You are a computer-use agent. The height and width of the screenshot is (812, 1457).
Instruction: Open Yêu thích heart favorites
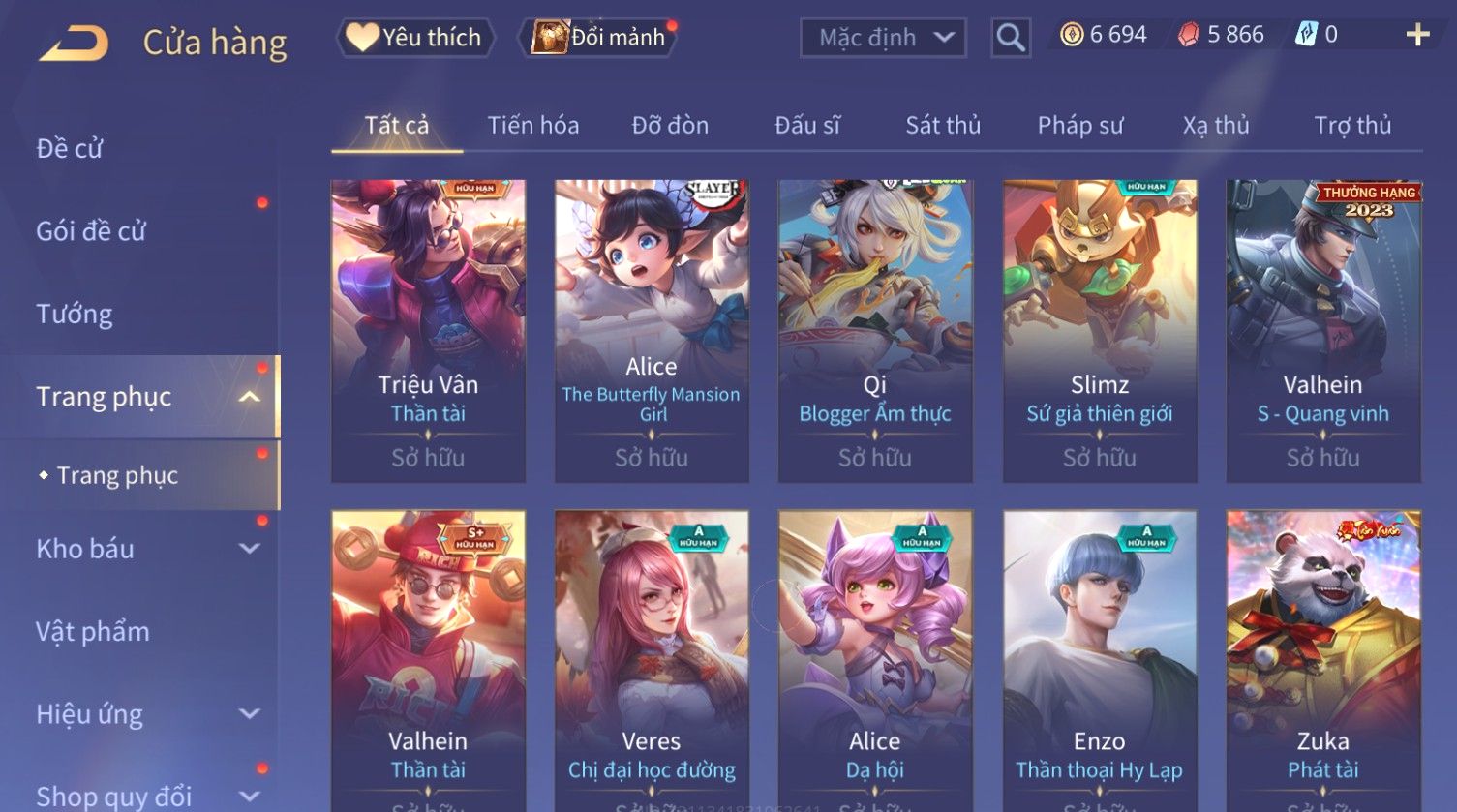pos(415,38)
